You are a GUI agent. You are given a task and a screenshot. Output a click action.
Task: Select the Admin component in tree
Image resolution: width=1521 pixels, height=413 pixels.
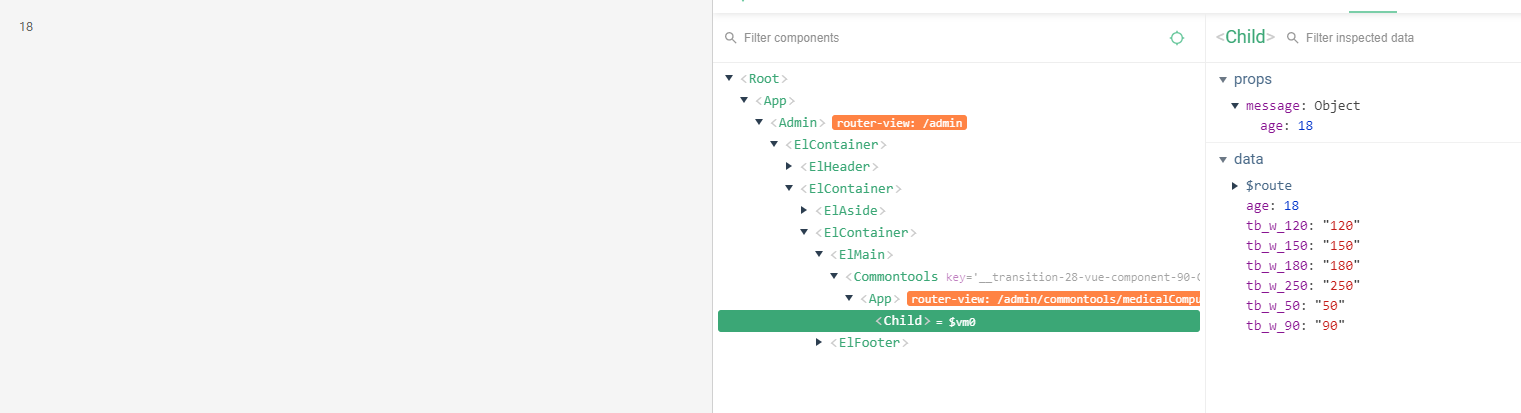(x=798, y=122)
